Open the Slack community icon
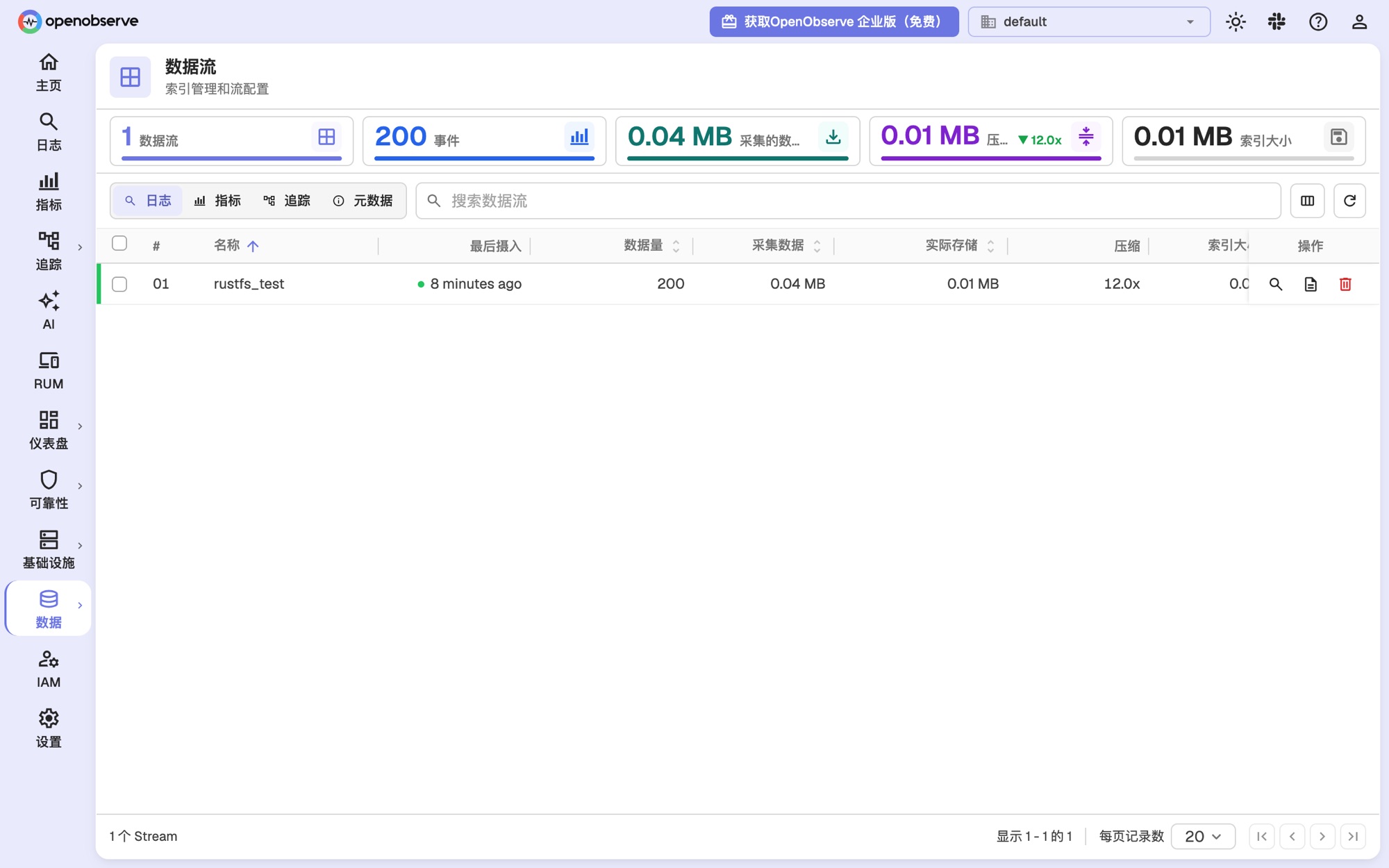 point(1276,22)
